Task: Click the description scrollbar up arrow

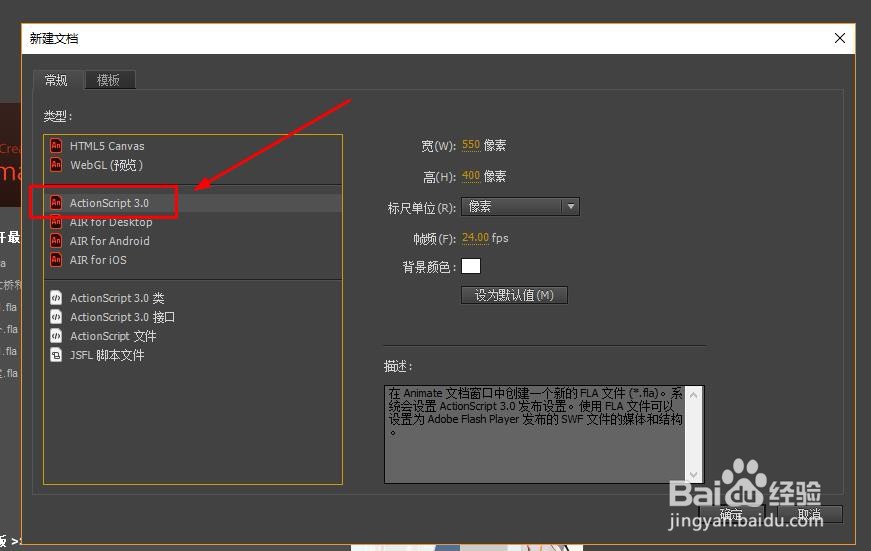Action: 693,395
